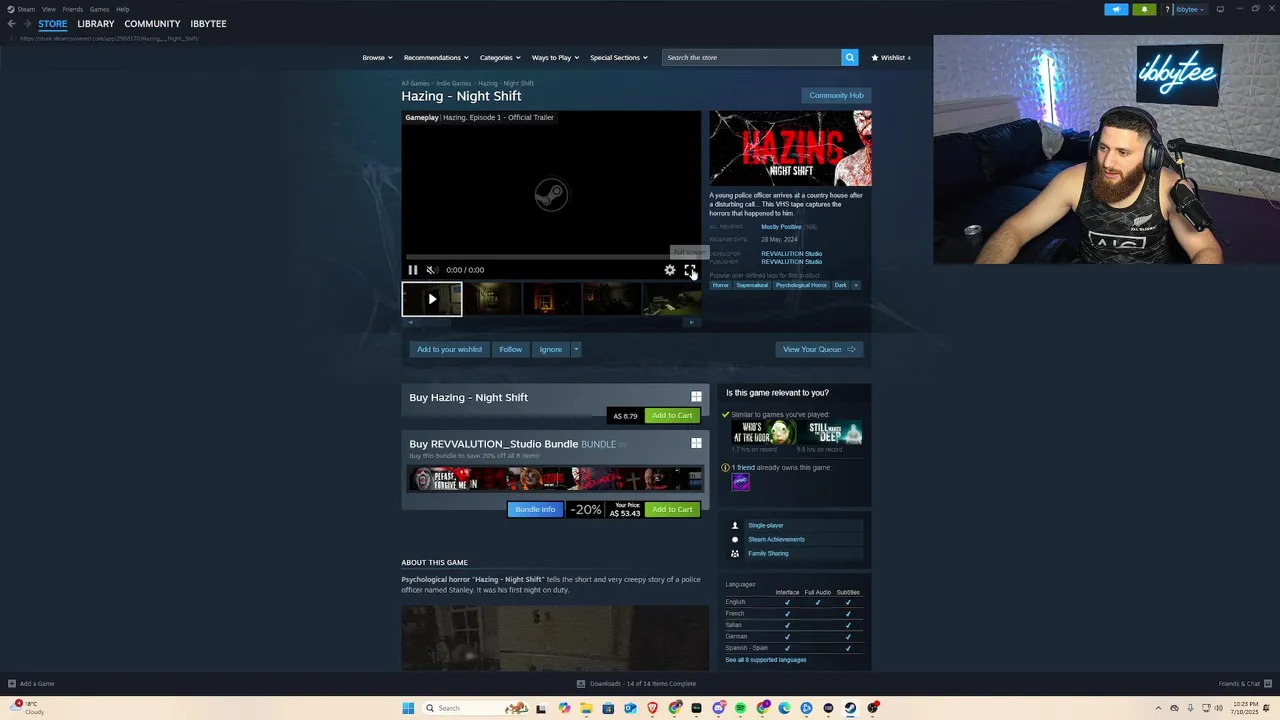Open the video settings gear icon
Viewport: 1280px width, 720px height.
tap(670, 270)
